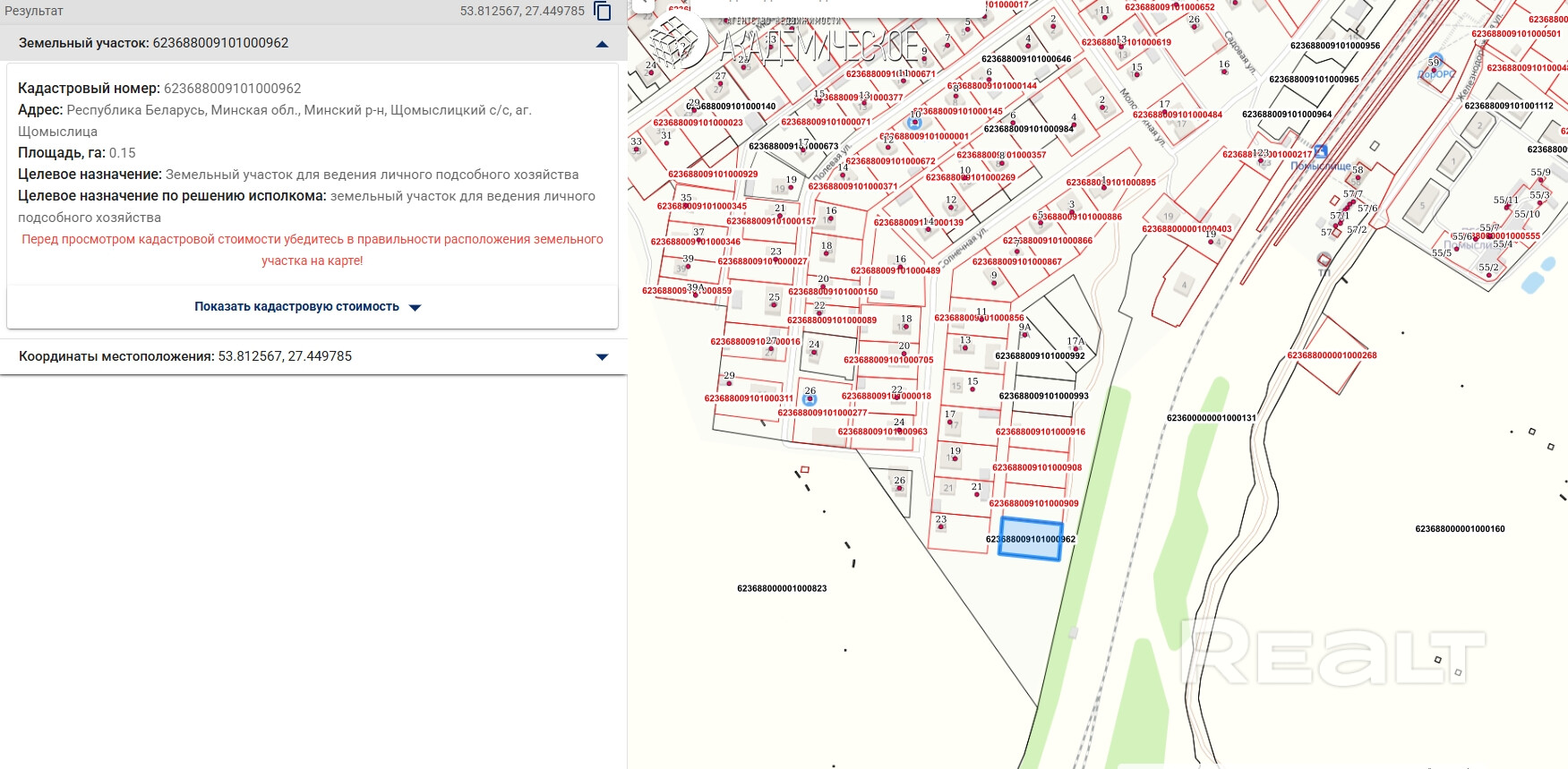Image resolution: width=1568 pixels, height=769 pixels.
Task: Click the Помыслище train station icon
Action: [x=1320, y=152]
